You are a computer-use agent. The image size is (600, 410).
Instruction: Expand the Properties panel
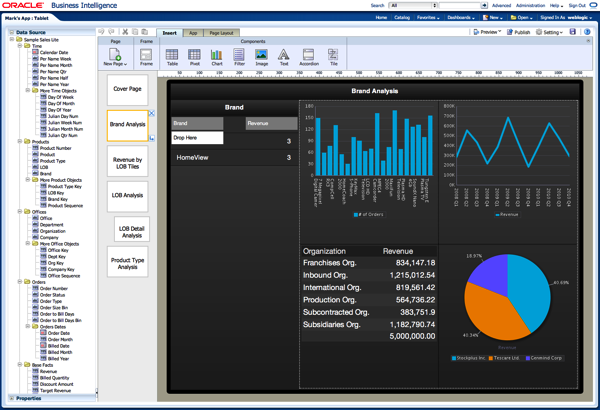[x=12, y=399]
